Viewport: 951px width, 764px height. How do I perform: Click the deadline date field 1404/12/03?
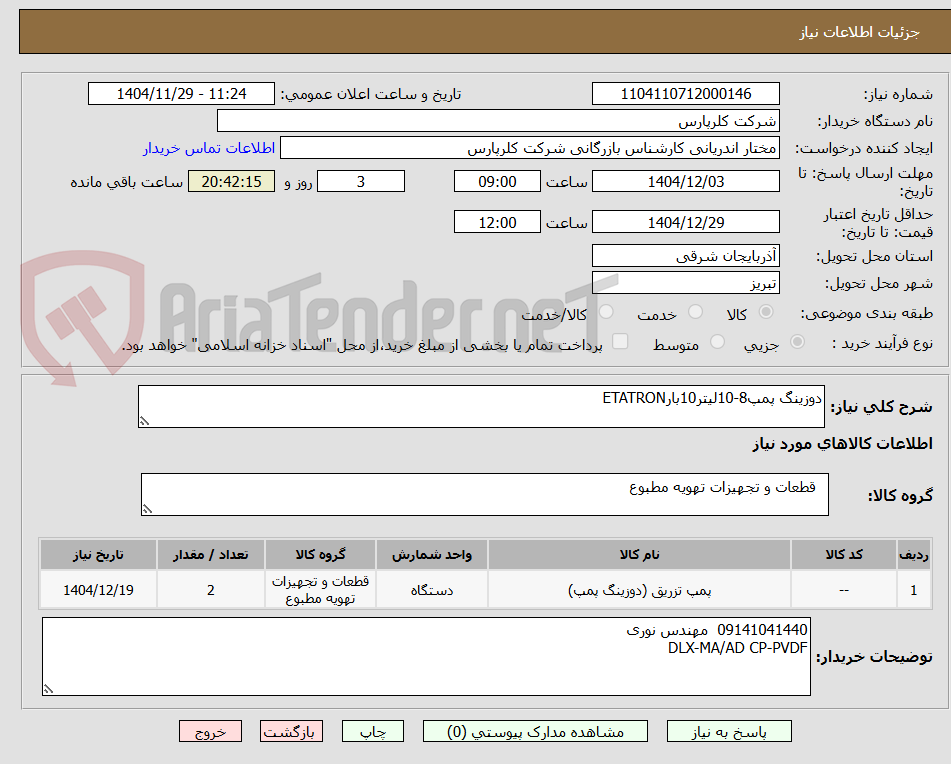pyautogui.click(x=685, y=181)
